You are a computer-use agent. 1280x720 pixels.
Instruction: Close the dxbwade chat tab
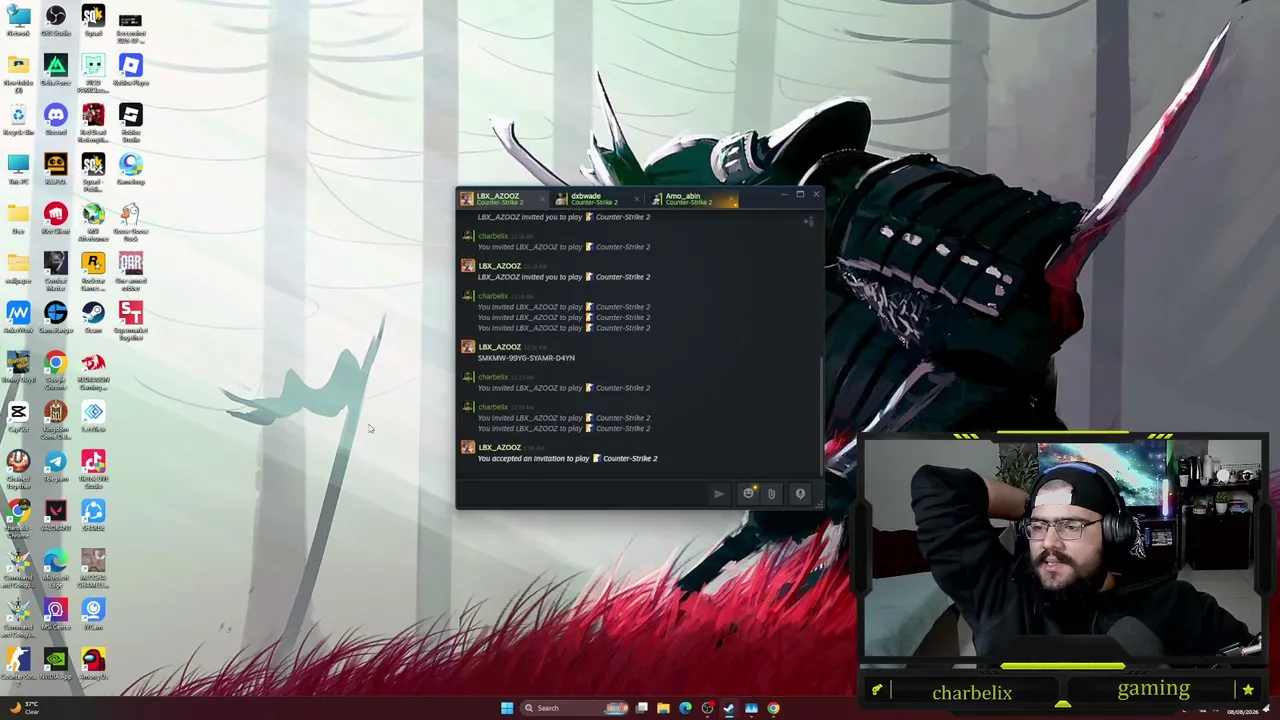[x=636, y=200]
